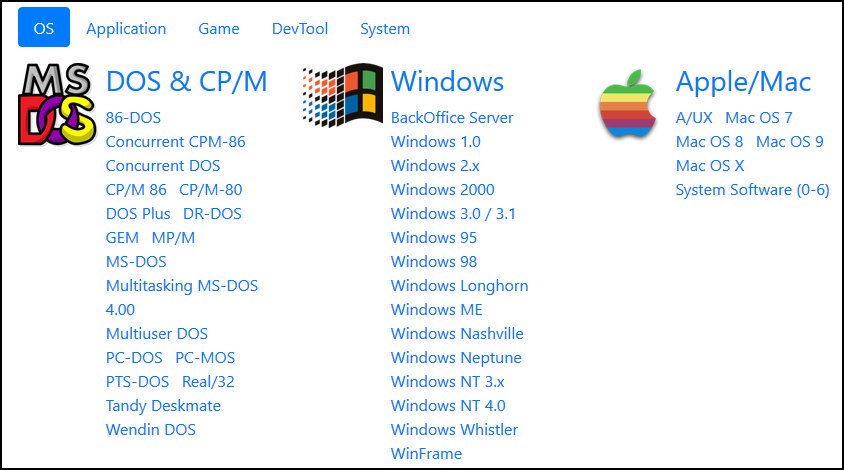This screenshot has width=844, height=470.
Task: Open the Windows 95 link
Action: [x=434, y=237]
